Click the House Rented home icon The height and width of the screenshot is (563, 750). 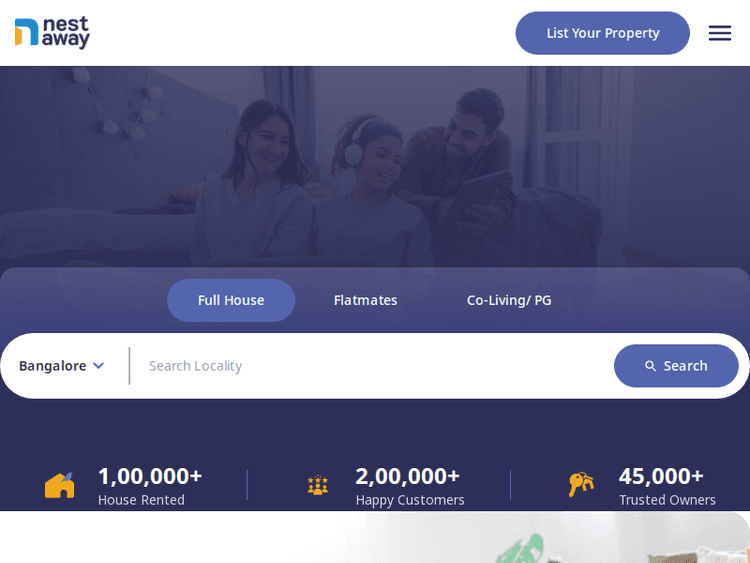[59, 486]
